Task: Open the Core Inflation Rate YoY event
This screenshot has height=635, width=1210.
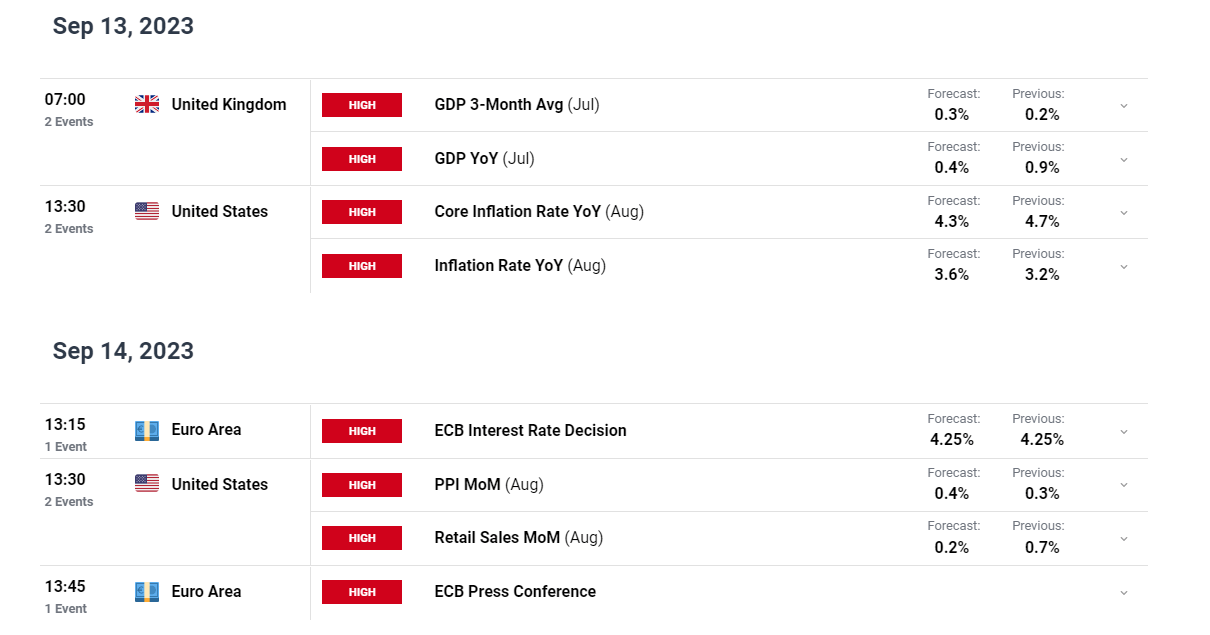Action: point(539,212)
